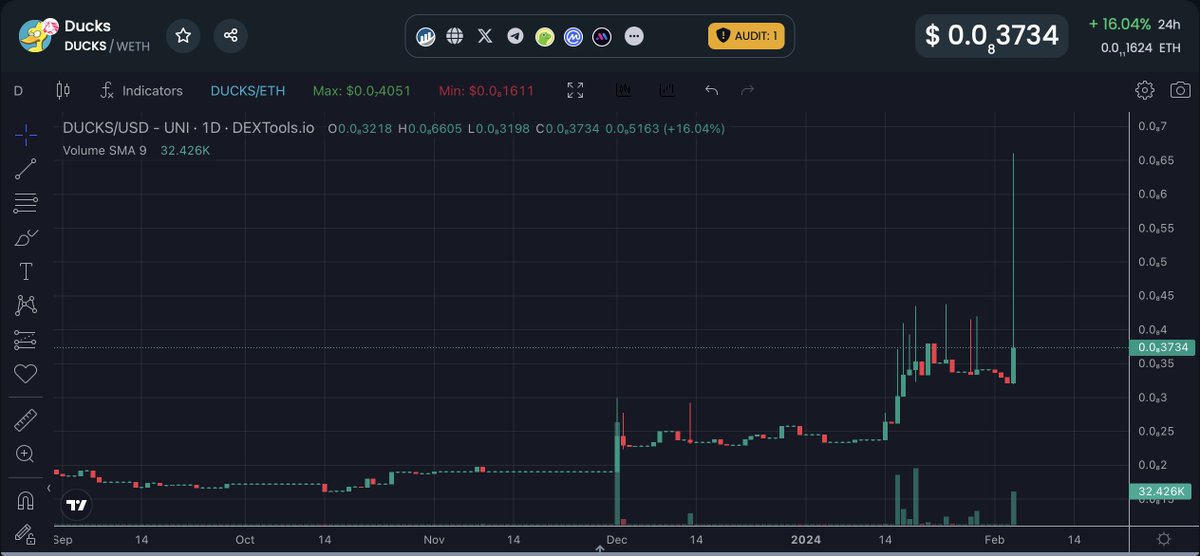Undo the last chart action
This screenshot has height=556, width=1200.
click(x=711, y=91)
